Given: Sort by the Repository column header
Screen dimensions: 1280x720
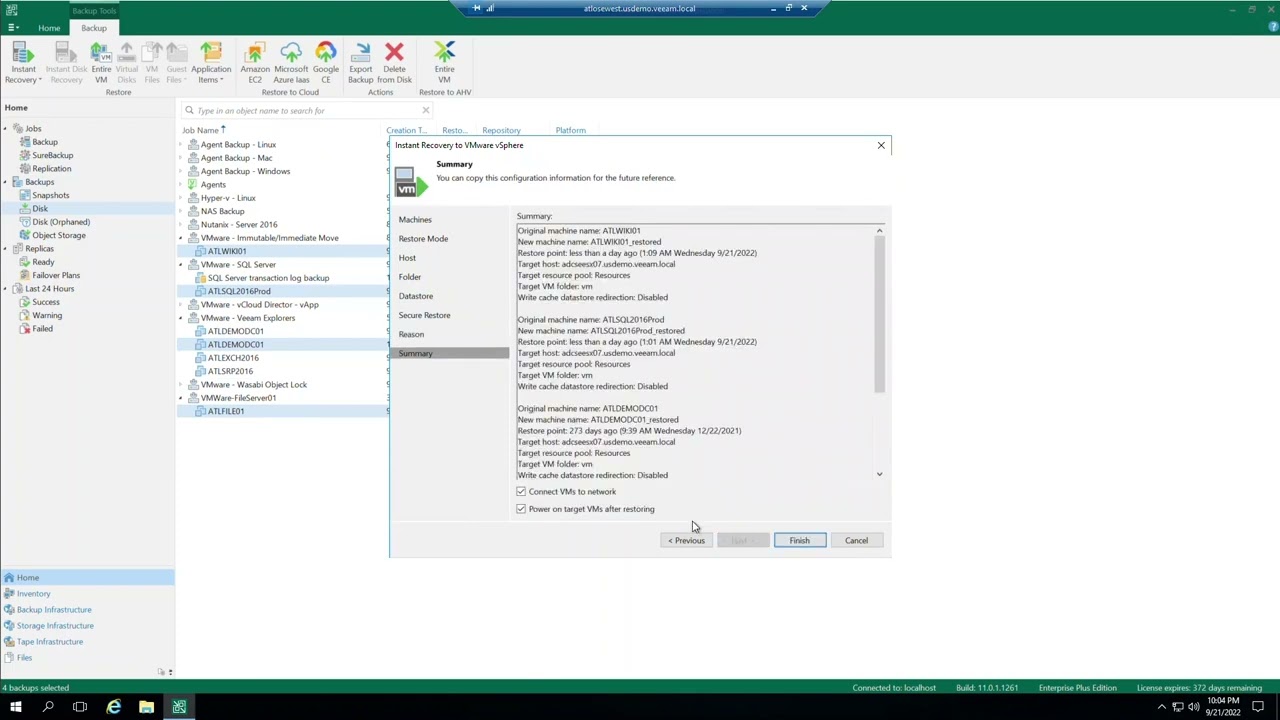Looking at the screenshot, I should 501,130.
